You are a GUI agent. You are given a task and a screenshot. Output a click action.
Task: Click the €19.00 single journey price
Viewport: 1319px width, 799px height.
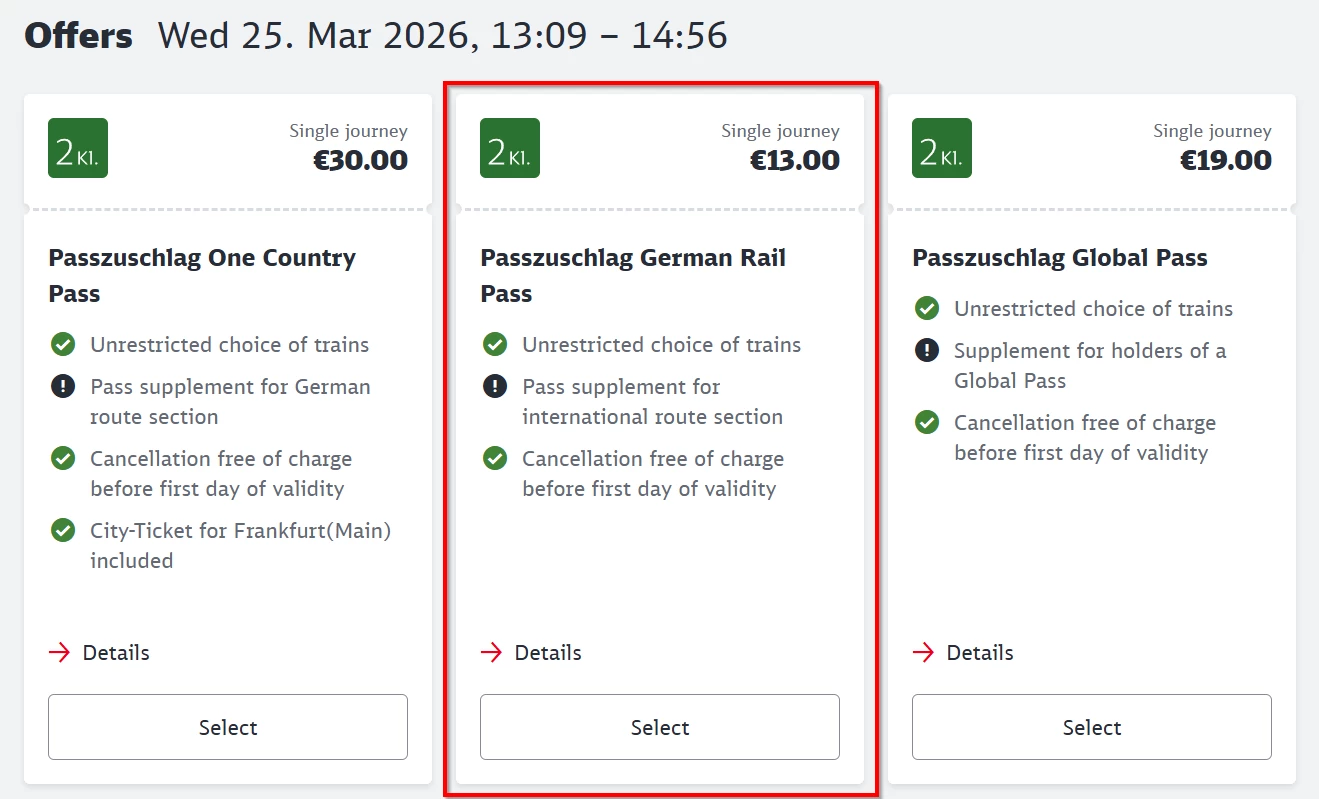tap(1226, 160)
